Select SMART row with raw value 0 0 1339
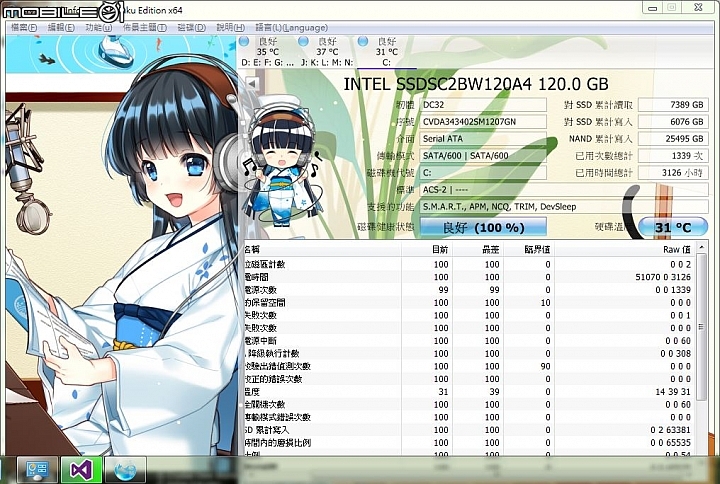720x484 pixels. (469, 290)
